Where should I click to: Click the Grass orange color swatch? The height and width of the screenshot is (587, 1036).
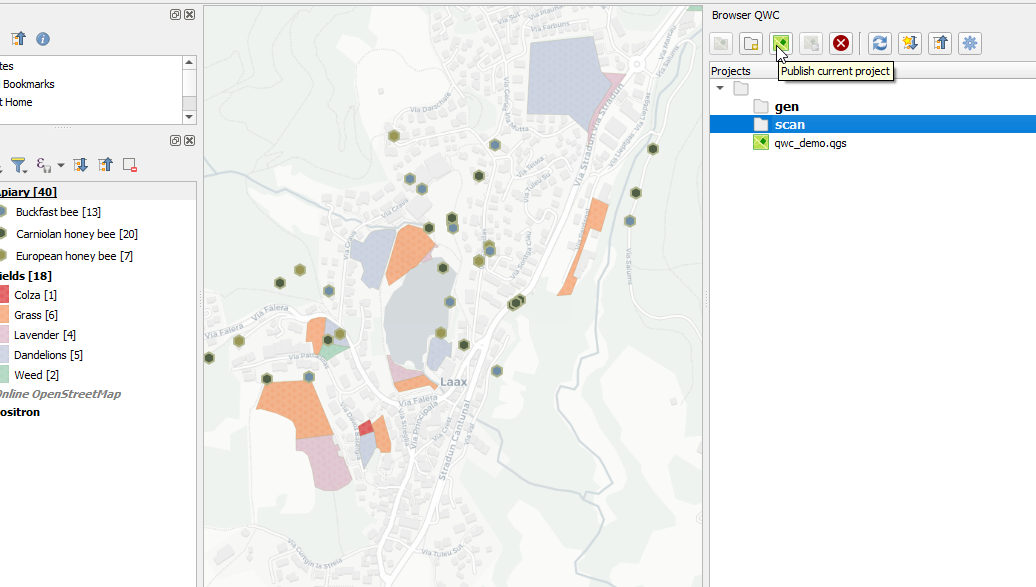click(x=3, y=315)
